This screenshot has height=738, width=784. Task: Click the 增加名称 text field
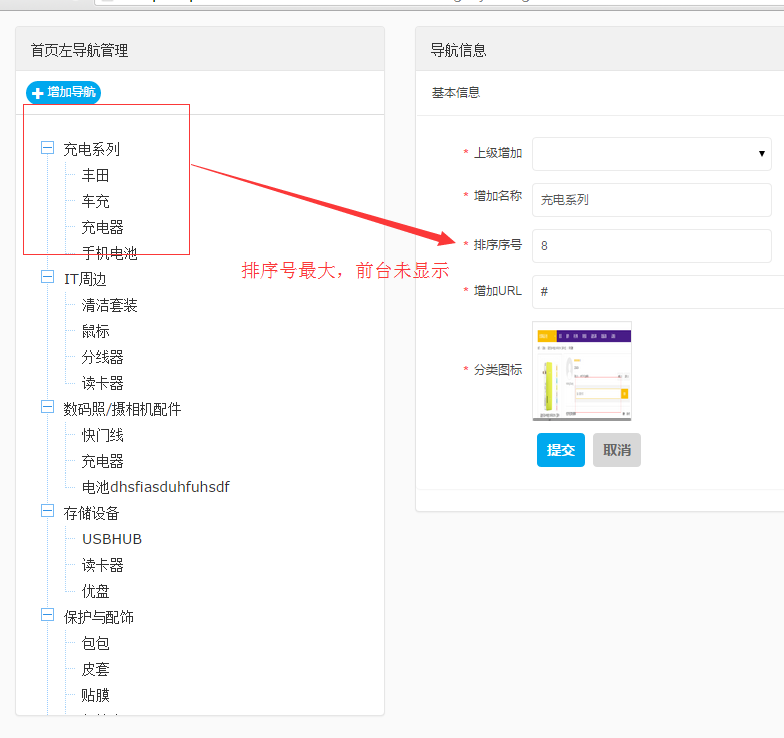tap(651, 200)
